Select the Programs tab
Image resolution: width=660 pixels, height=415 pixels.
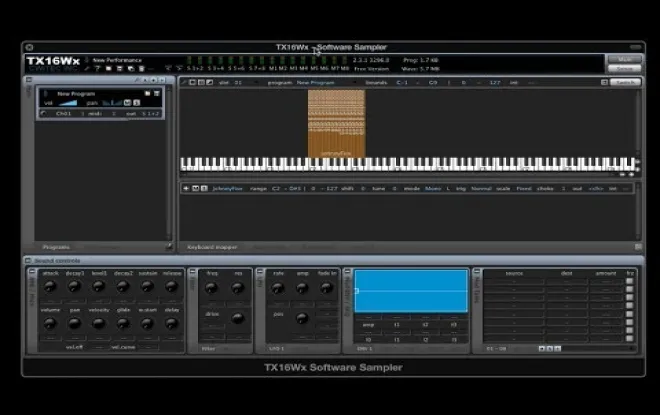(x=56, y=247)
